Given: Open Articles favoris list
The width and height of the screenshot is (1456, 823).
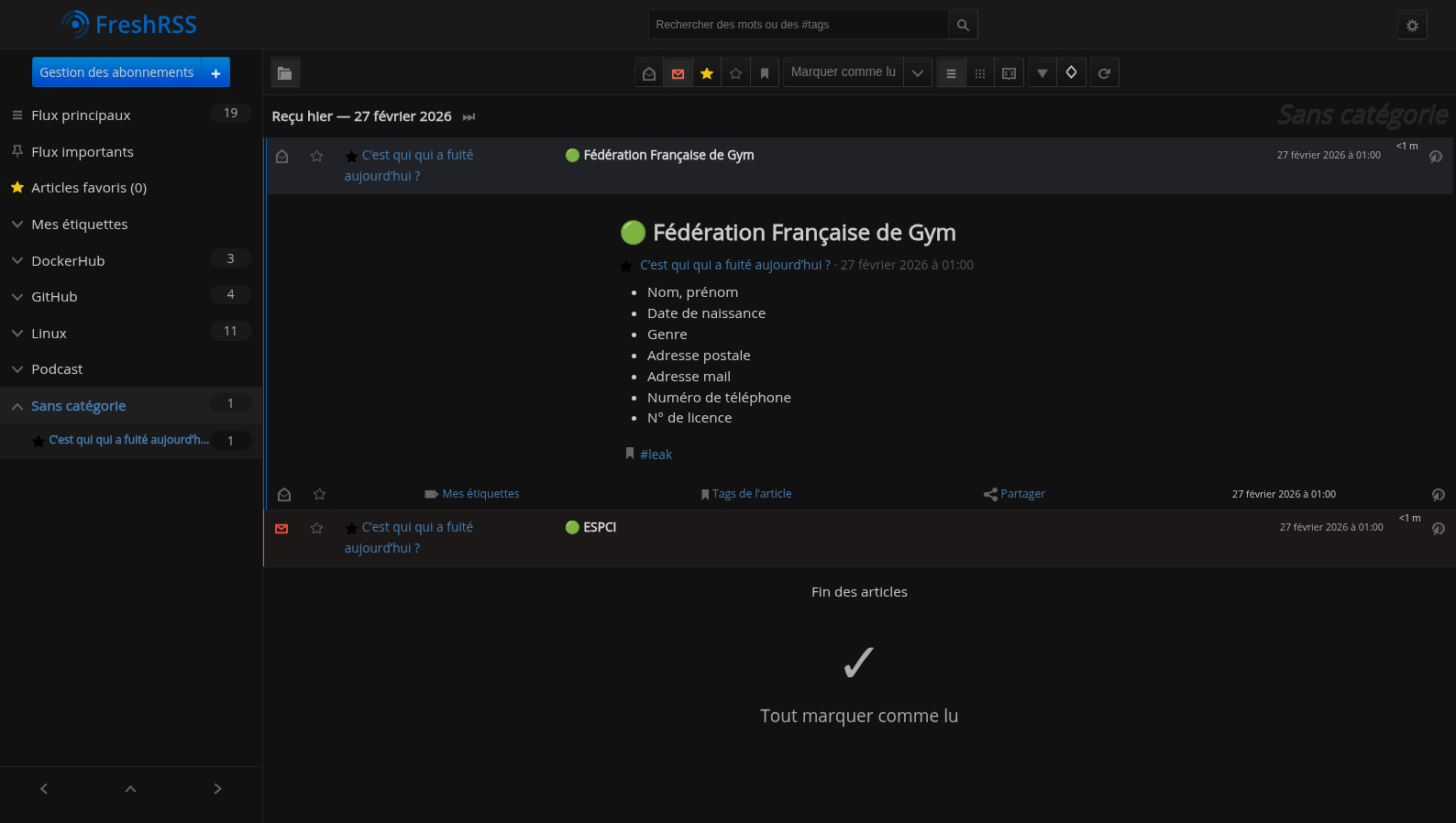Looking at the screenshot, I should (x=88, y=188).
